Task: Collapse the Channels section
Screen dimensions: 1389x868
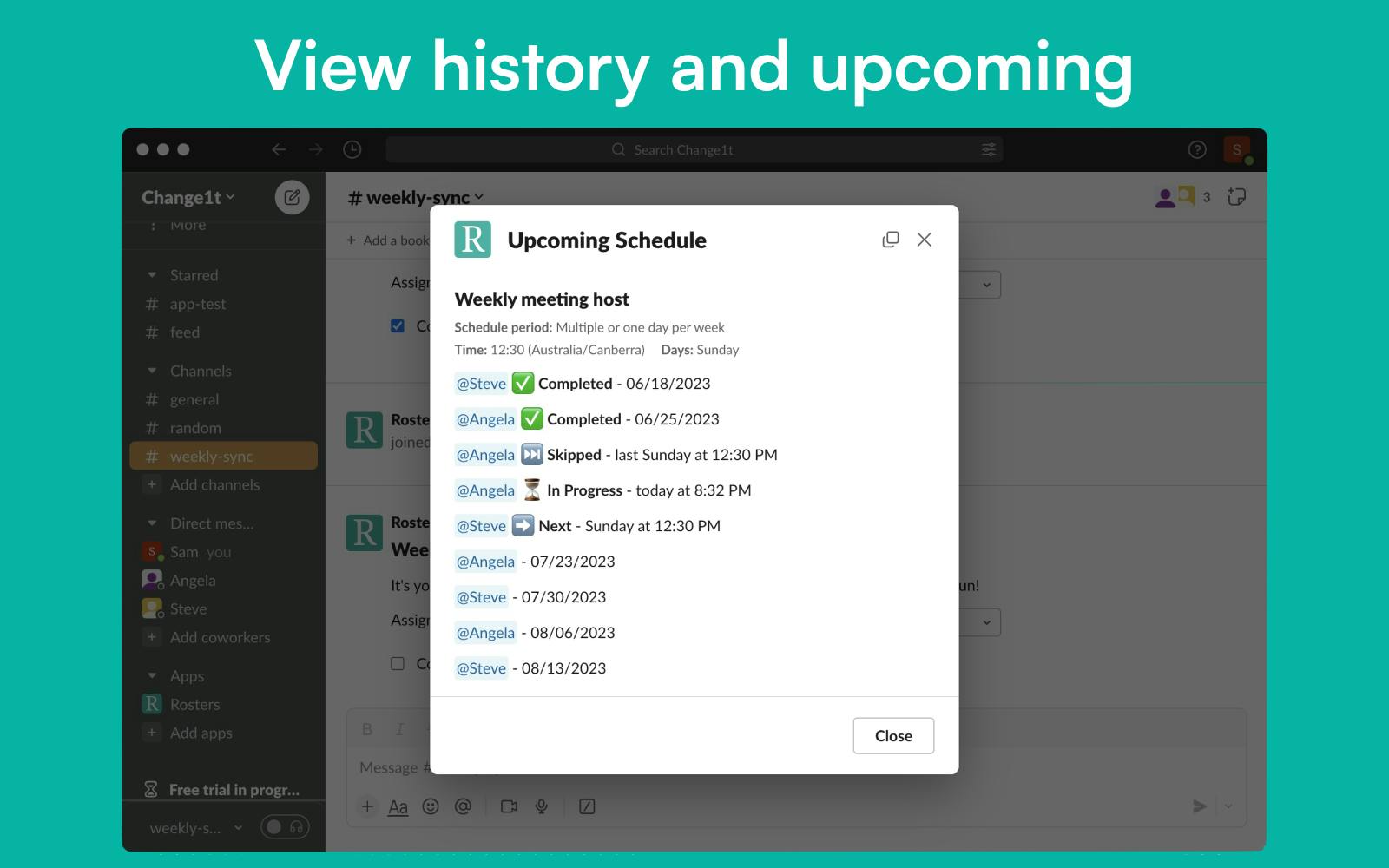Action: click(x=152, y=371)
